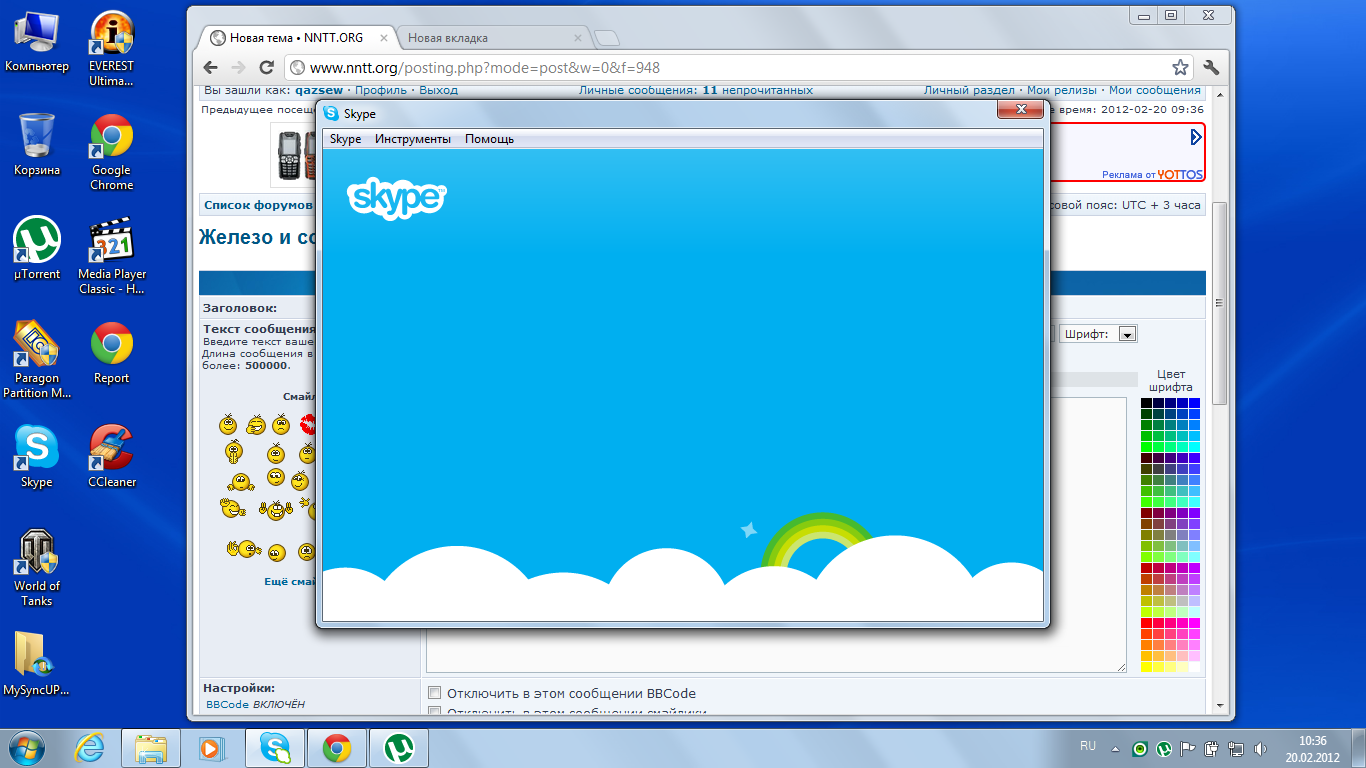Click the Skype logo in Skype window
This screenshot has height=768, width=1366.
pyautogui.click(x=397, y=198)
